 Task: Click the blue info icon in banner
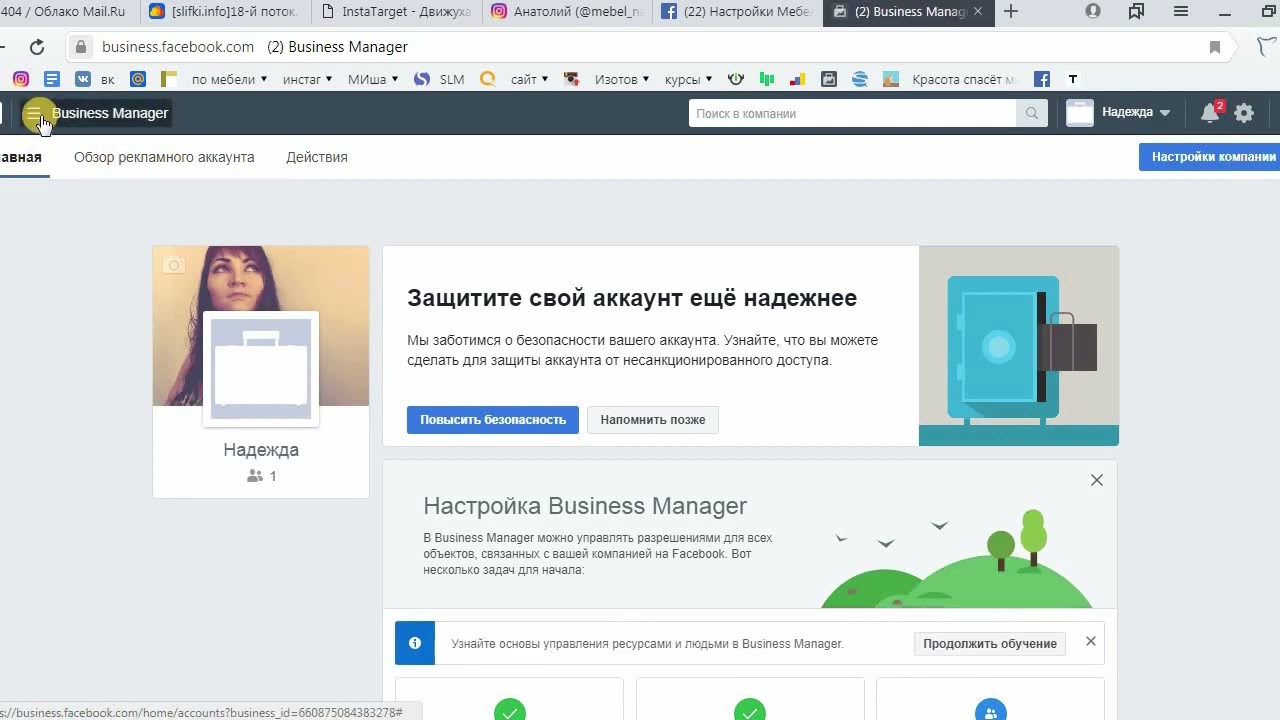tap(415, 643)
